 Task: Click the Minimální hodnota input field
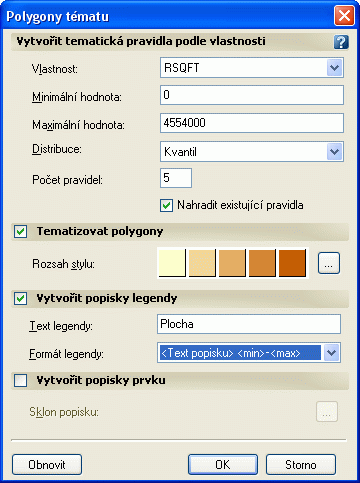coord(252,95)
